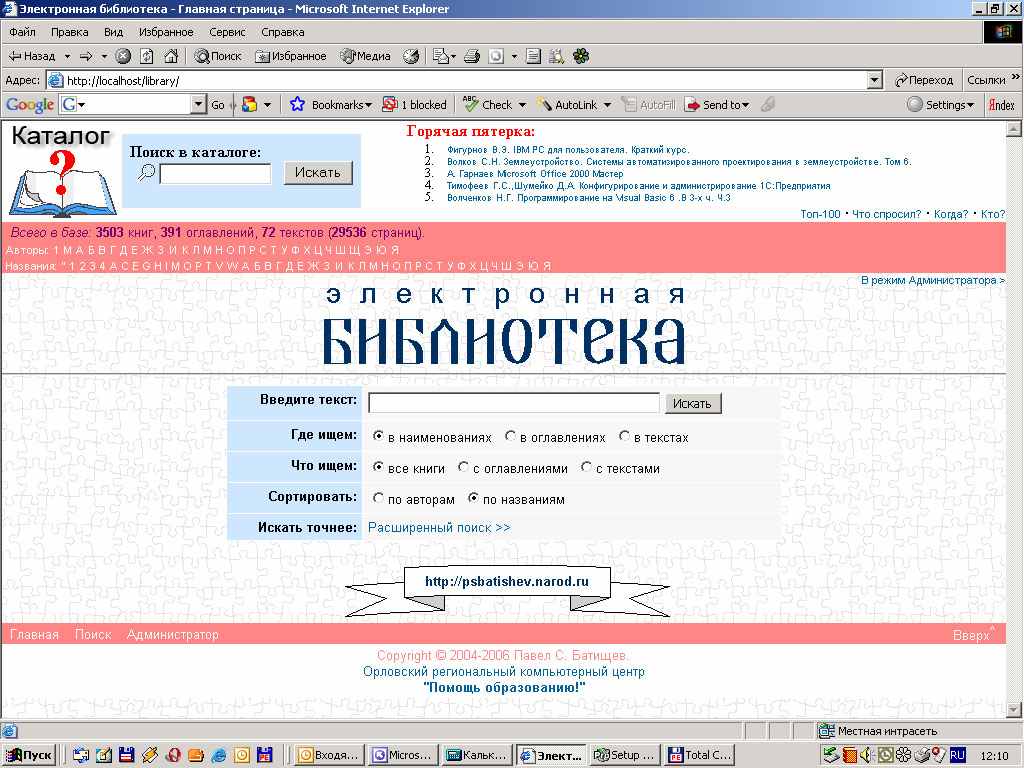
Task: Expand the Check button dropdown arrow
Action: pyautogui.click(x=522, y=104)
